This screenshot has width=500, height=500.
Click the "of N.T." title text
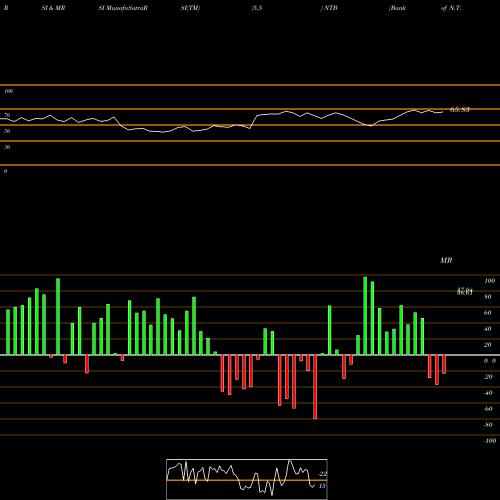point(451,8)
